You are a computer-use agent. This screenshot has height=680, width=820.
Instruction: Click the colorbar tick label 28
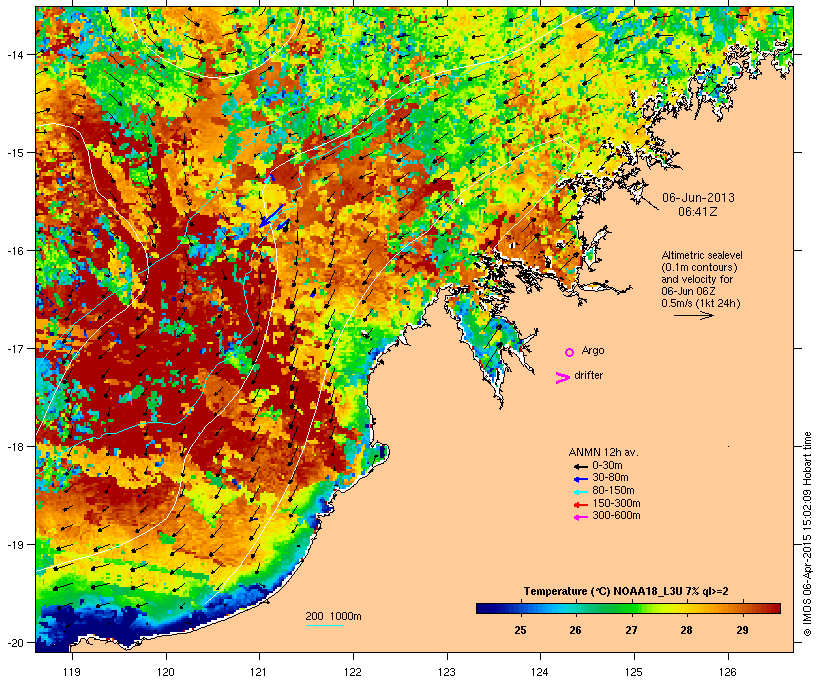(x=687, y=630)
